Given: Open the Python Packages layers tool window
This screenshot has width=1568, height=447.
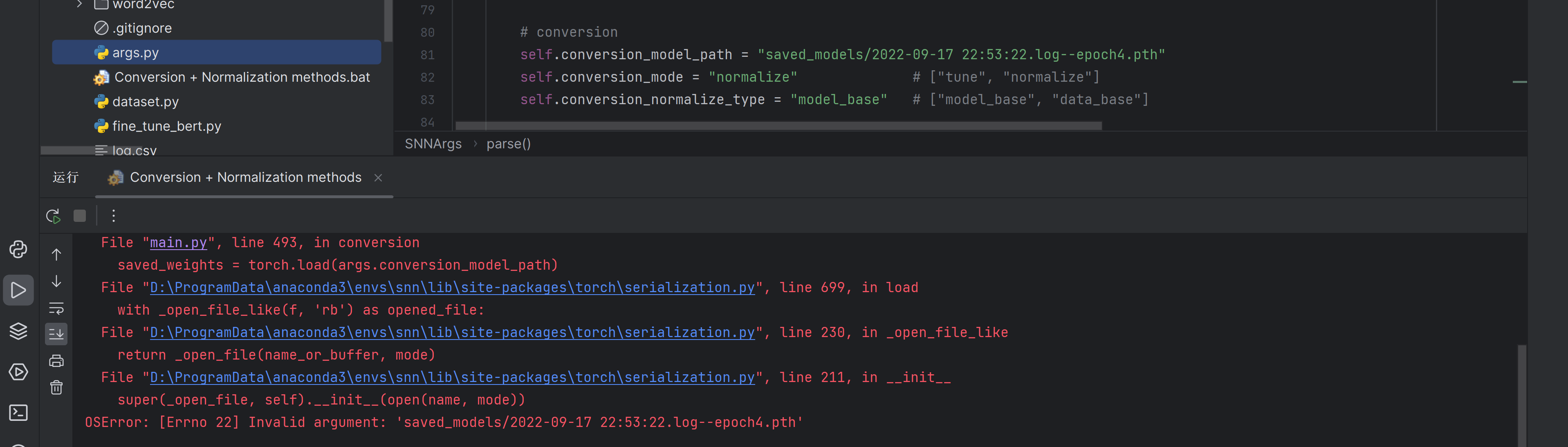Looking at the screenshot, I should point(18,331).
